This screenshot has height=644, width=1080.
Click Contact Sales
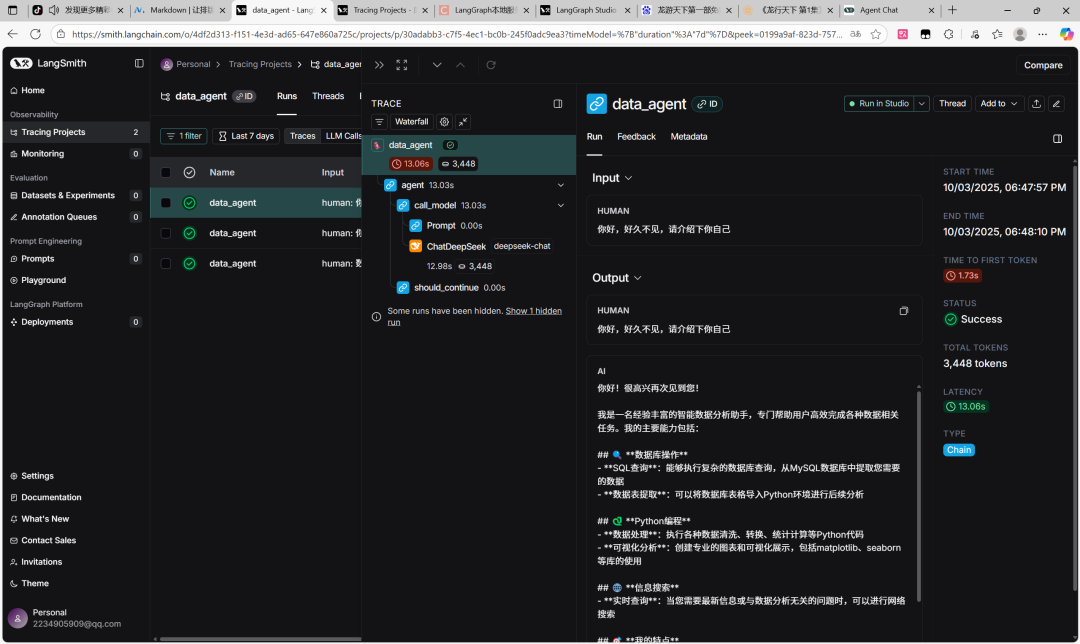coord(48,541)
